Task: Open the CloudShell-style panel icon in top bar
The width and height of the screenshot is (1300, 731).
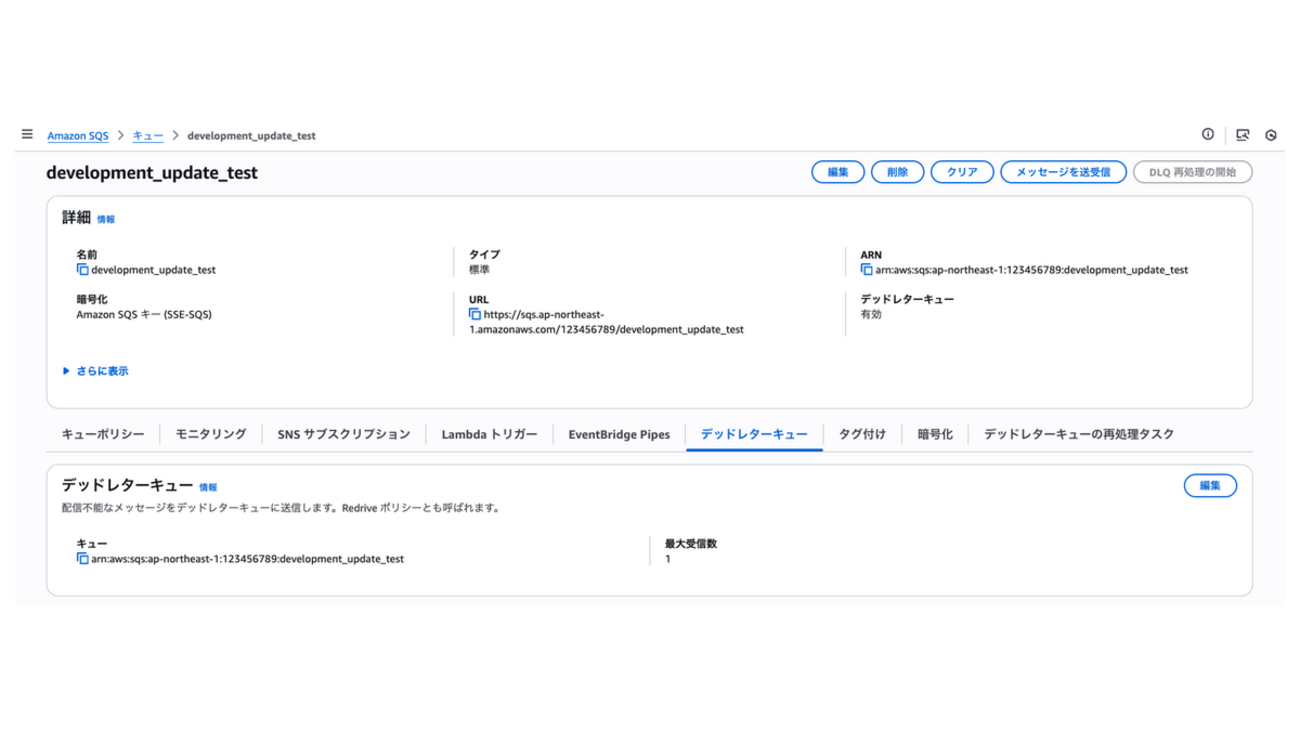Action: [1243, 134]
